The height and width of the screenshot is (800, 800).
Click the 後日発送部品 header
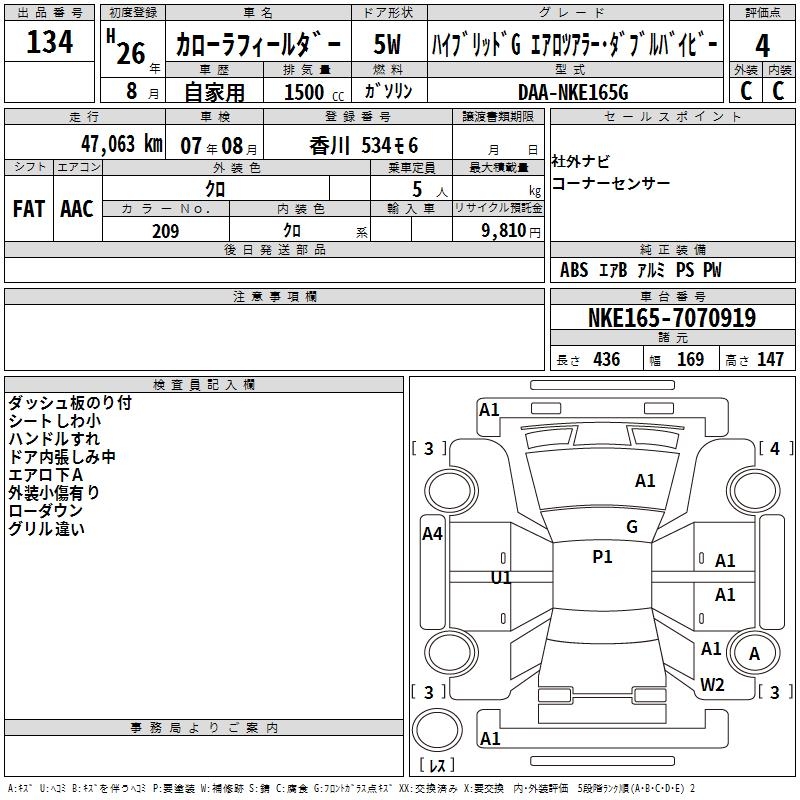click(275, 249)
